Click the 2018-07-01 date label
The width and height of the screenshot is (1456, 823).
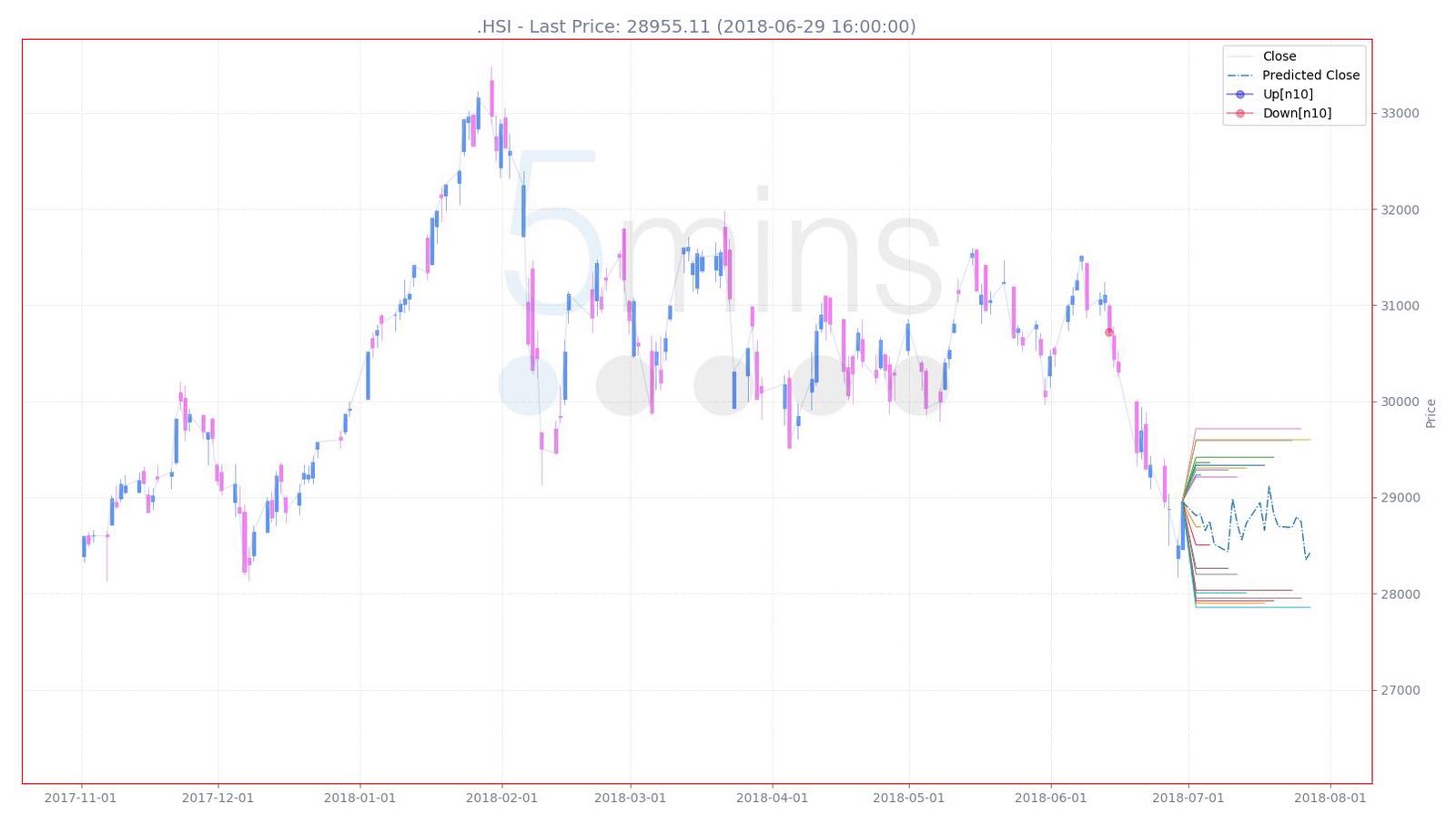tap(1188, 798)
